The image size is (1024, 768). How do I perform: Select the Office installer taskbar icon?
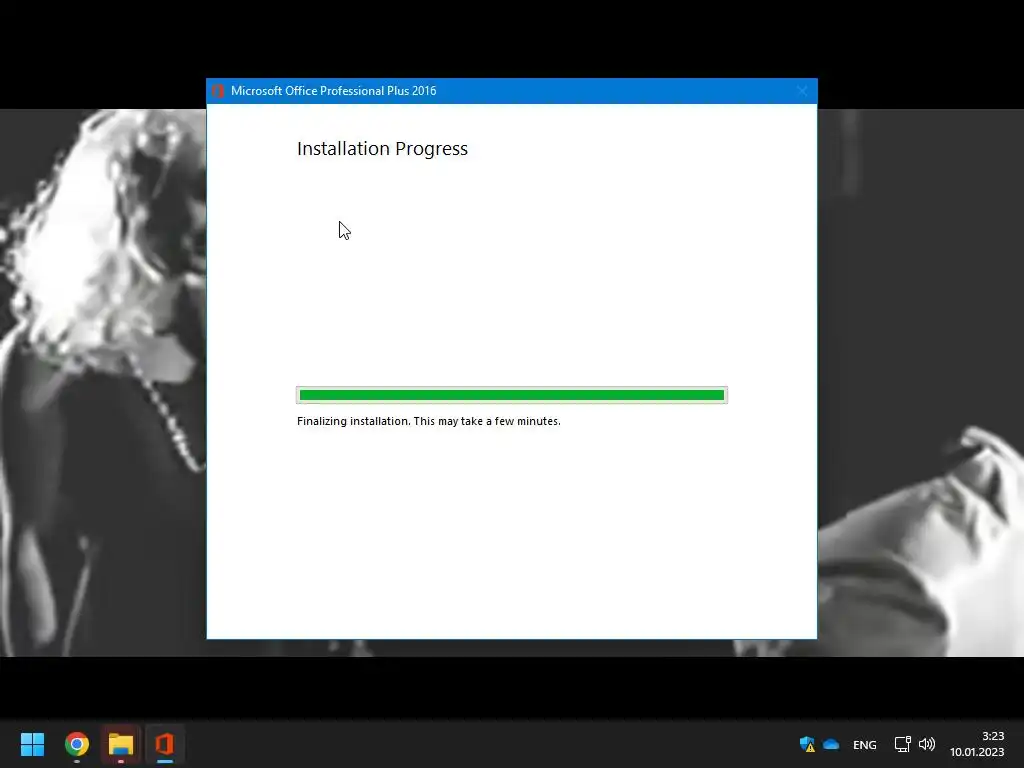click(x=165, y=744)
